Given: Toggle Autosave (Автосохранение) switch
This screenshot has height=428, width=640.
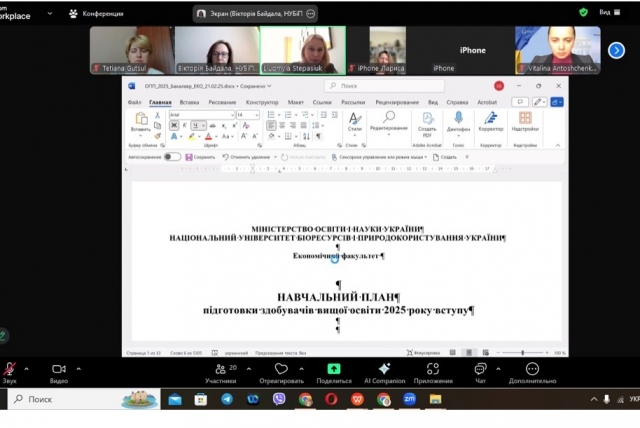Looking at the screenshot, I should tap(172, 157).
